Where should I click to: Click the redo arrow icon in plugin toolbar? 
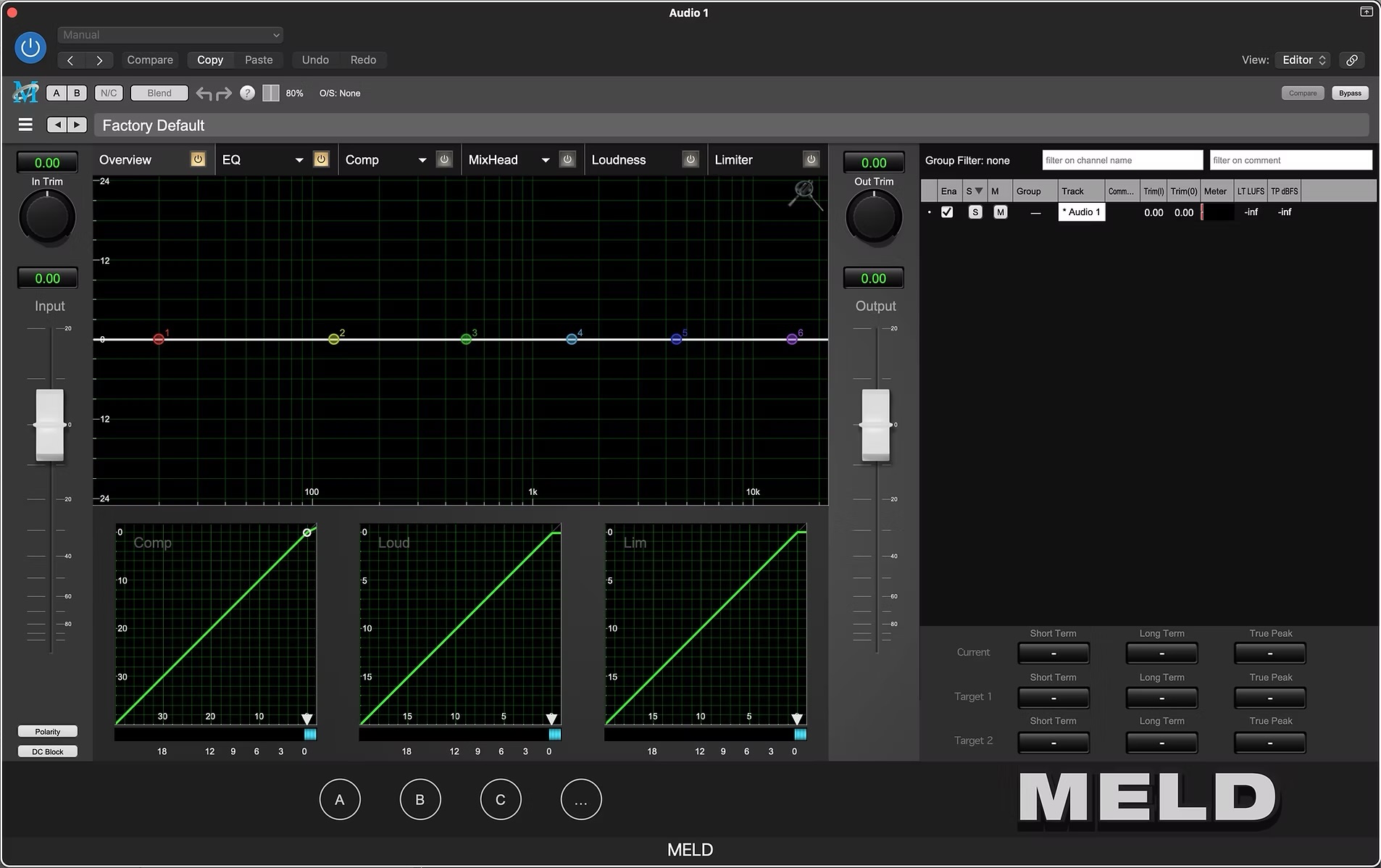224,93
